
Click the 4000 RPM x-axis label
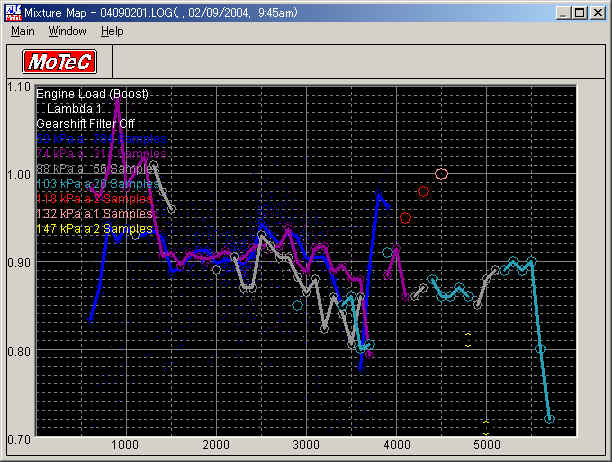coord(396,445)
